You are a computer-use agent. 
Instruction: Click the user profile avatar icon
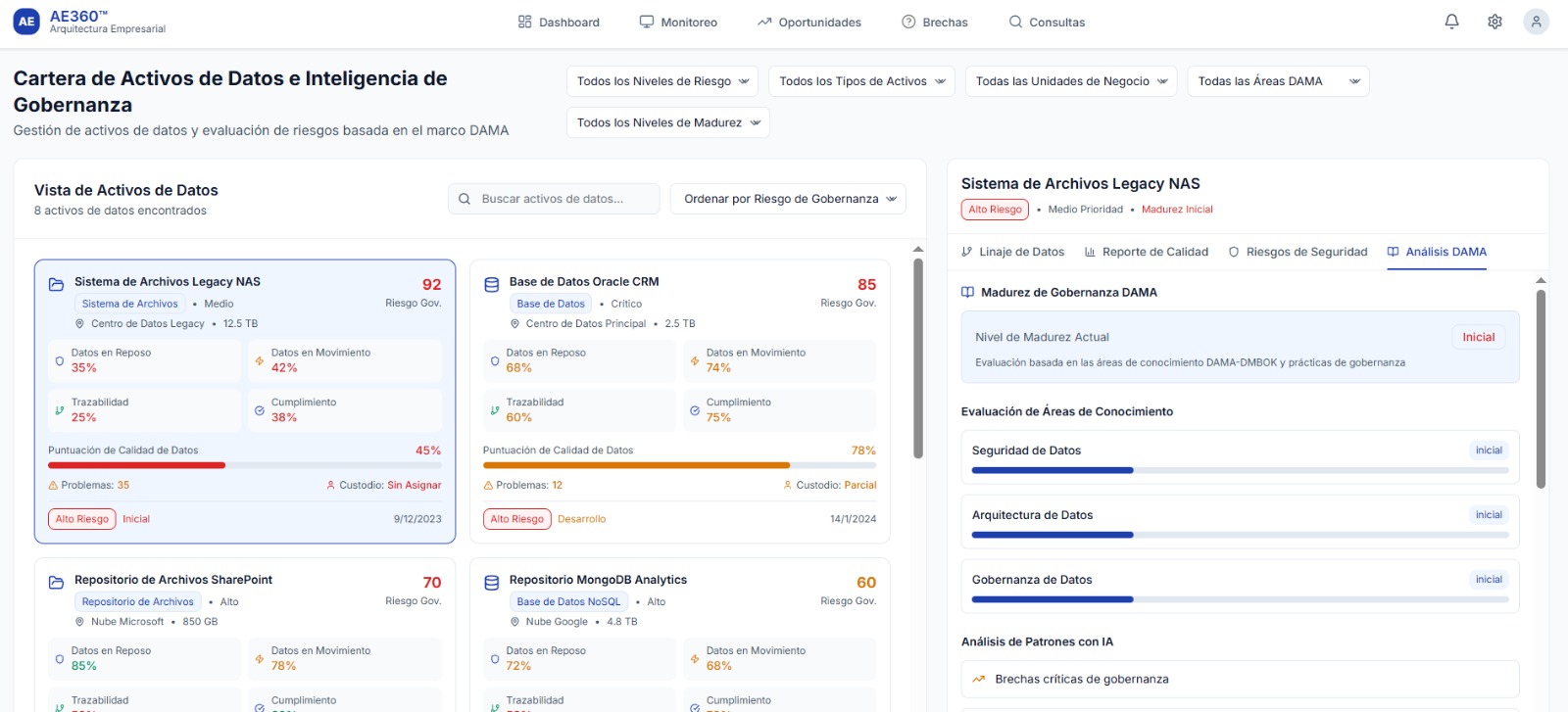click(1536, 22)
